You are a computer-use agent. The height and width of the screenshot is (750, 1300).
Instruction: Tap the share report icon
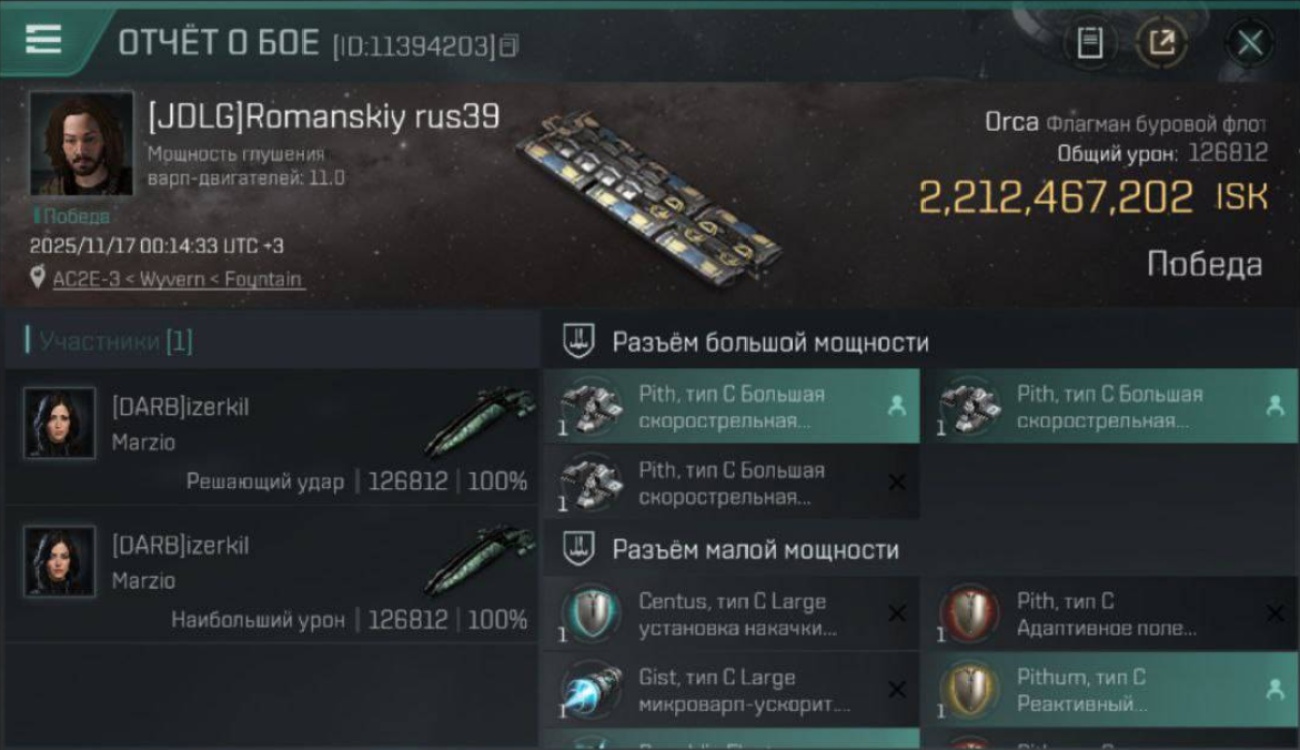[1161, 43]
